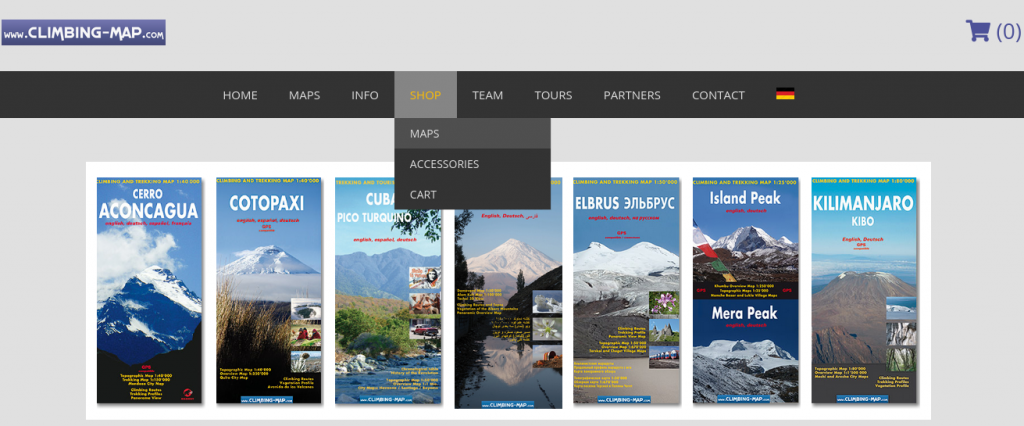Click the SHOP menu item

[x=425, y=95]
